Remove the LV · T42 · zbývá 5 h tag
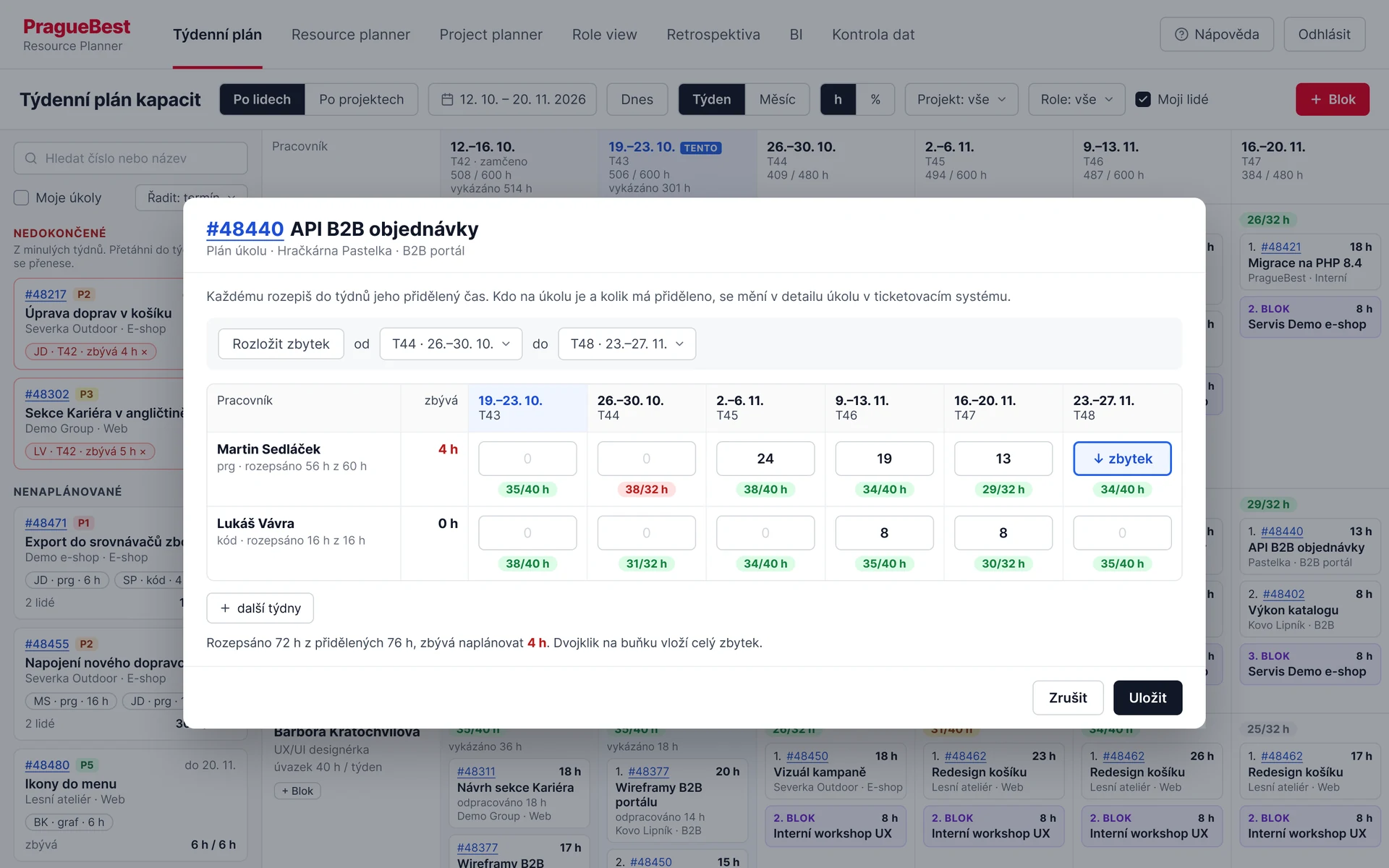The image size is (1389, 868). 143,452
